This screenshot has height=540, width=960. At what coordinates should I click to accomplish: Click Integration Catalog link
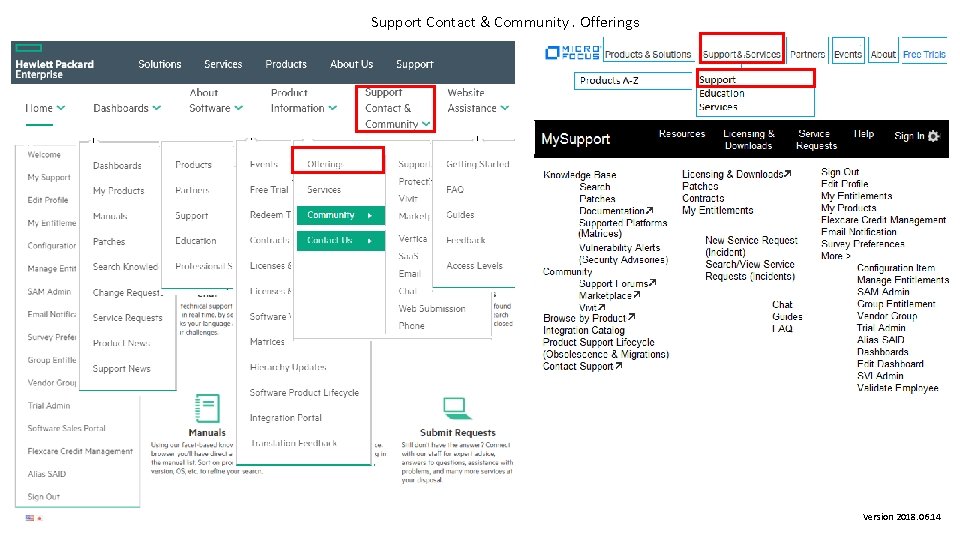(583, 330)
